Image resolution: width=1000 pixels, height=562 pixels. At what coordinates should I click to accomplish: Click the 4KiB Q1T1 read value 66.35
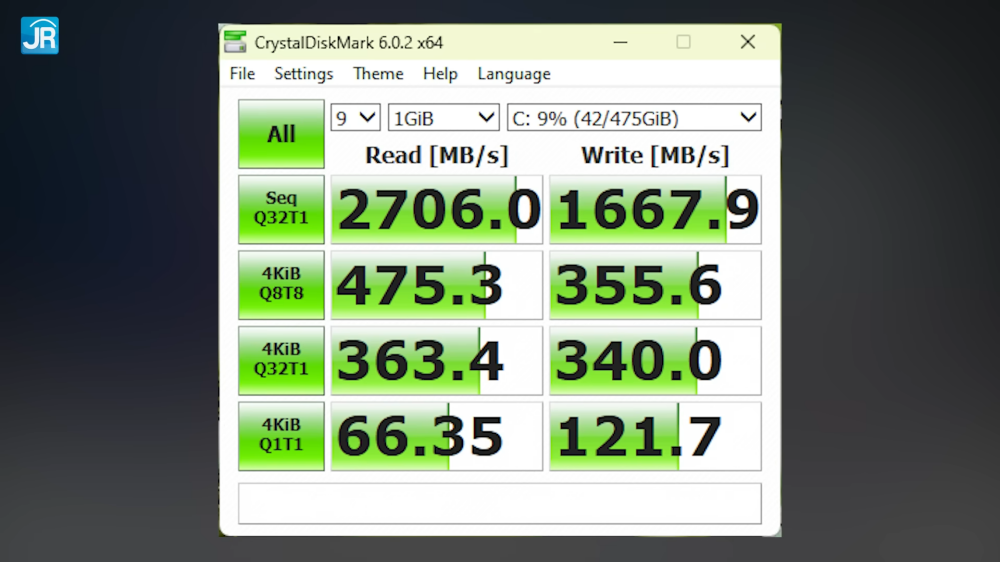point(437,436)
